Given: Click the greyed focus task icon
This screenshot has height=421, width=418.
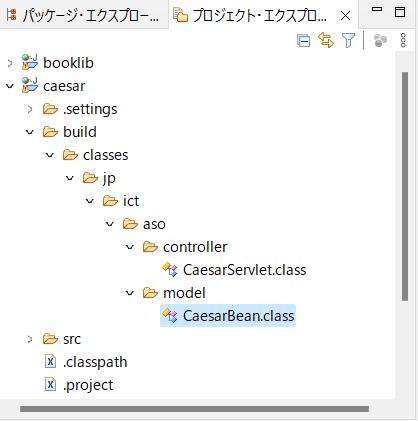Looking at the screenshot, I should coord(380,40).
